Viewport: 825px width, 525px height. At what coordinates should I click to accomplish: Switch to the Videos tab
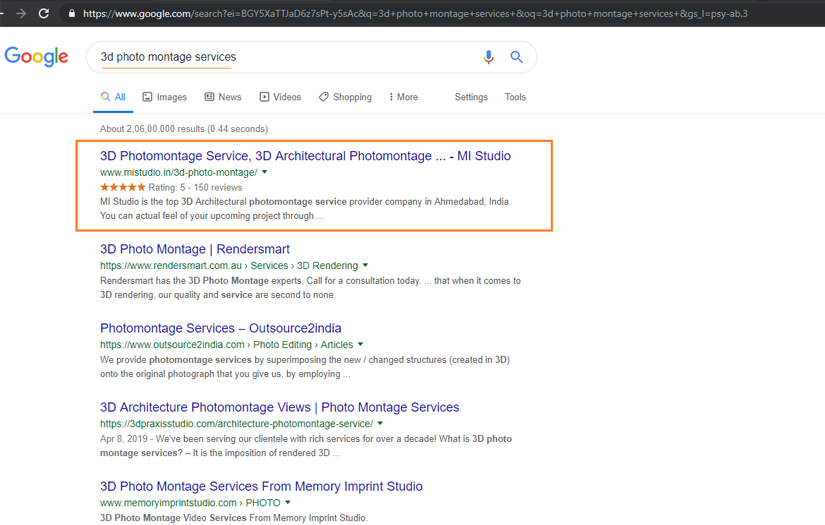(280, 97)
